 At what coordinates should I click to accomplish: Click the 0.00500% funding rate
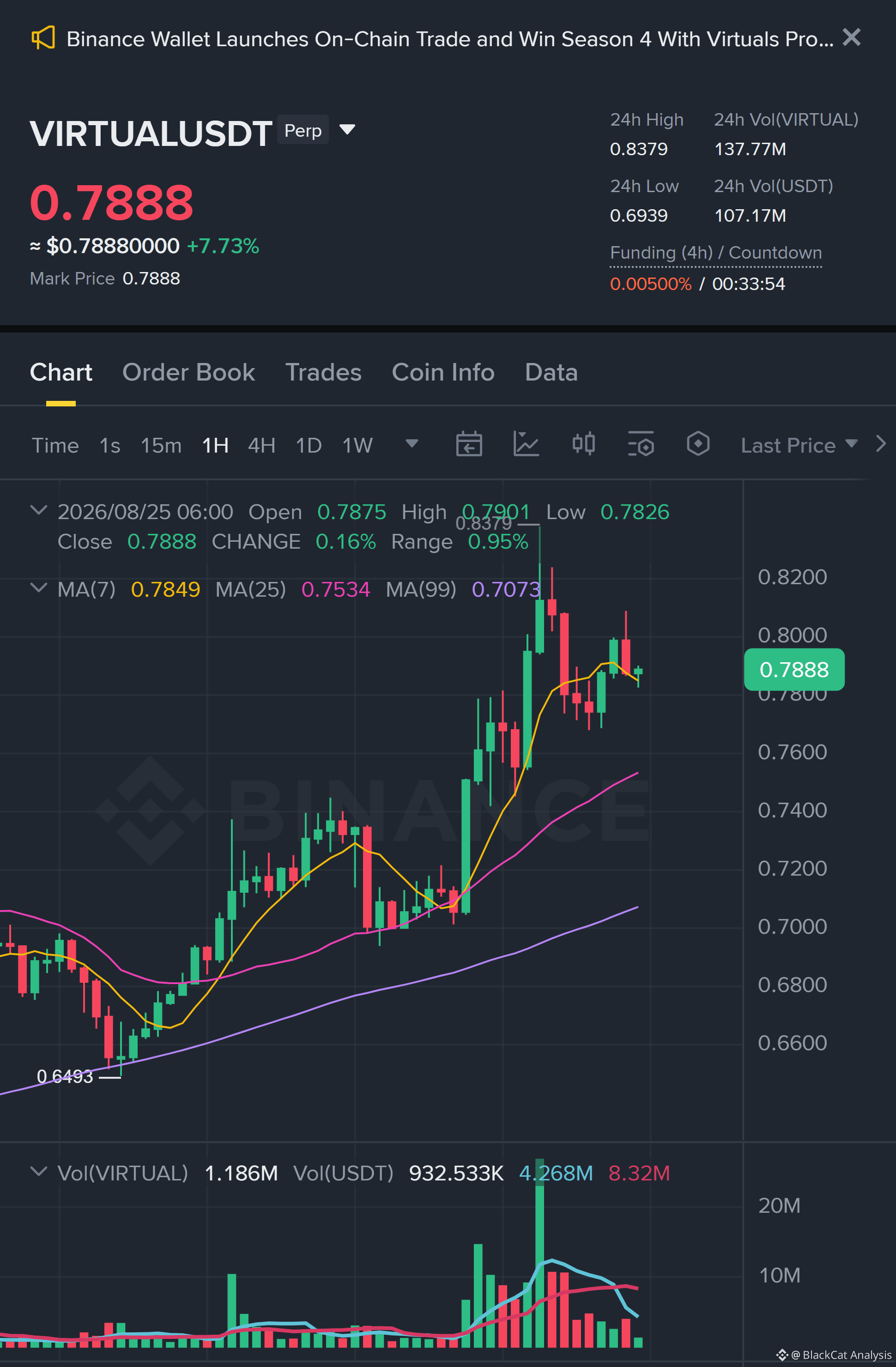(651, 284)
